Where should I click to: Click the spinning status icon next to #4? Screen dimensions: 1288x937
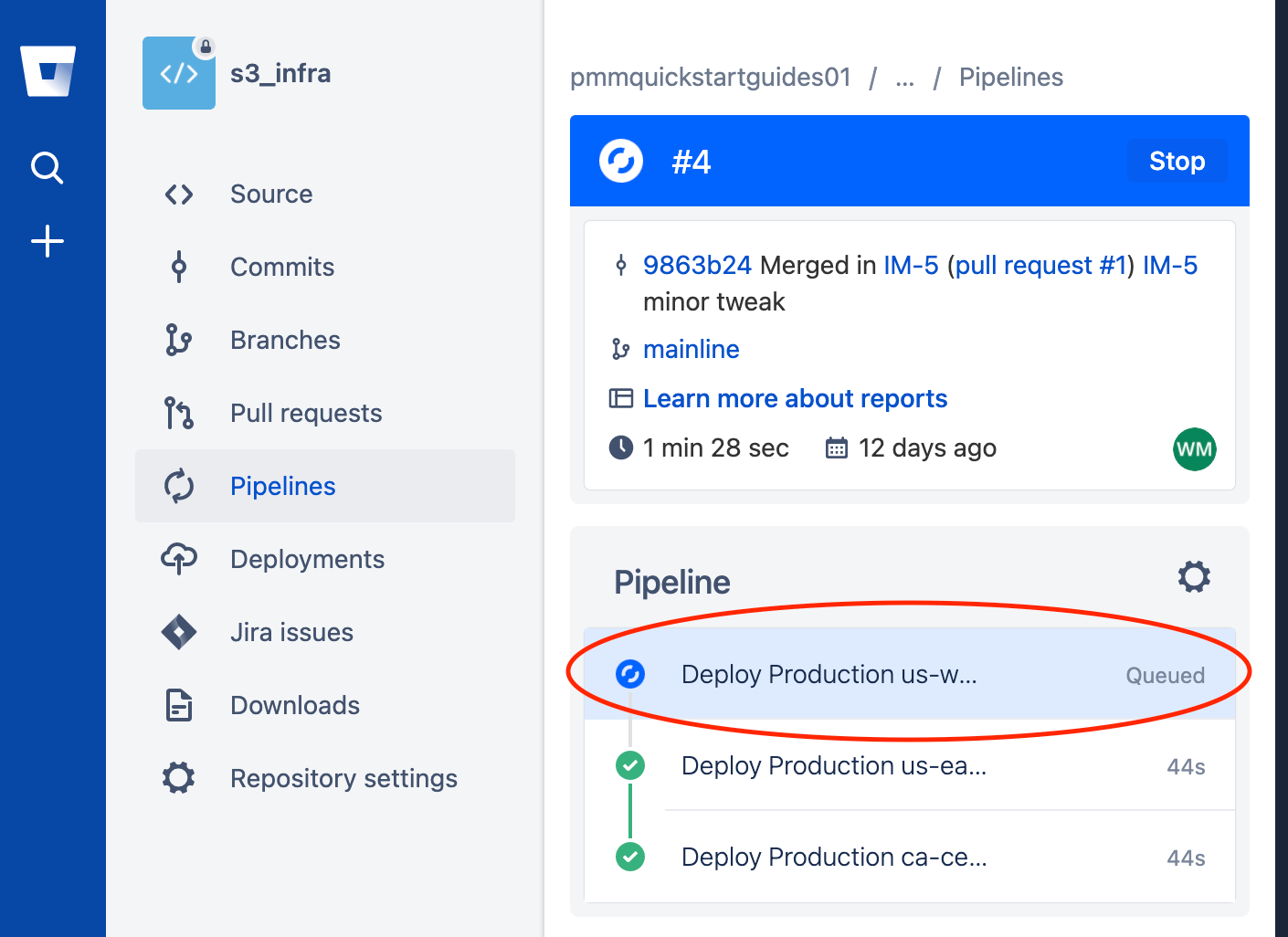coord(620,161)
